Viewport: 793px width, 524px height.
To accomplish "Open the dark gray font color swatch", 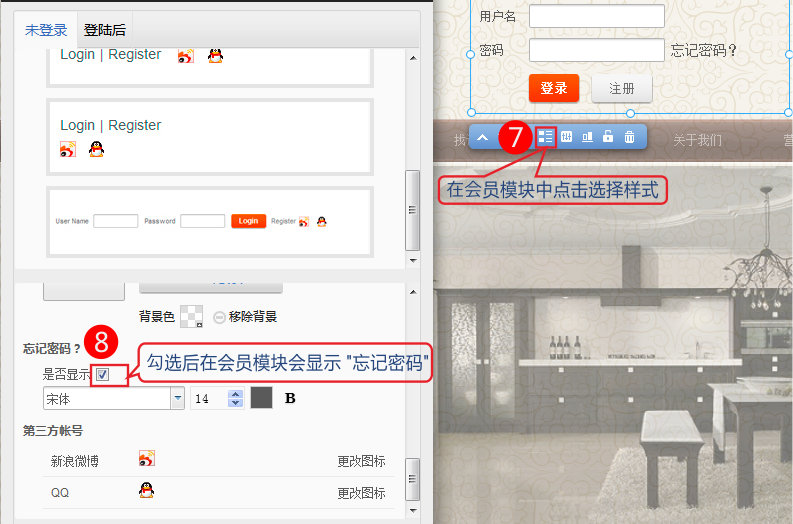I will click(261, 398).
